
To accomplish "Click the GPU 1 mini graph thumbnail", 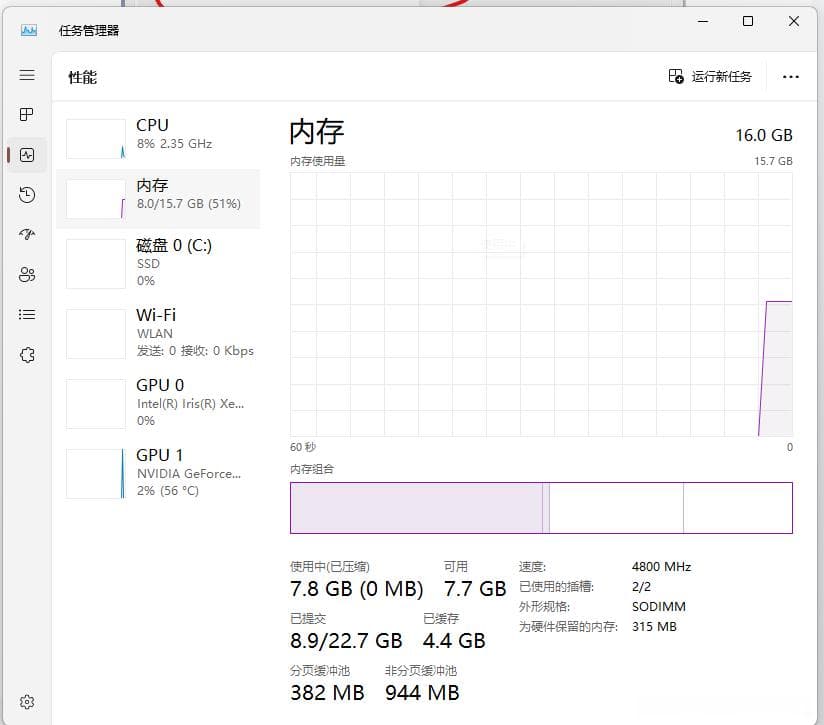I will 96,473.
